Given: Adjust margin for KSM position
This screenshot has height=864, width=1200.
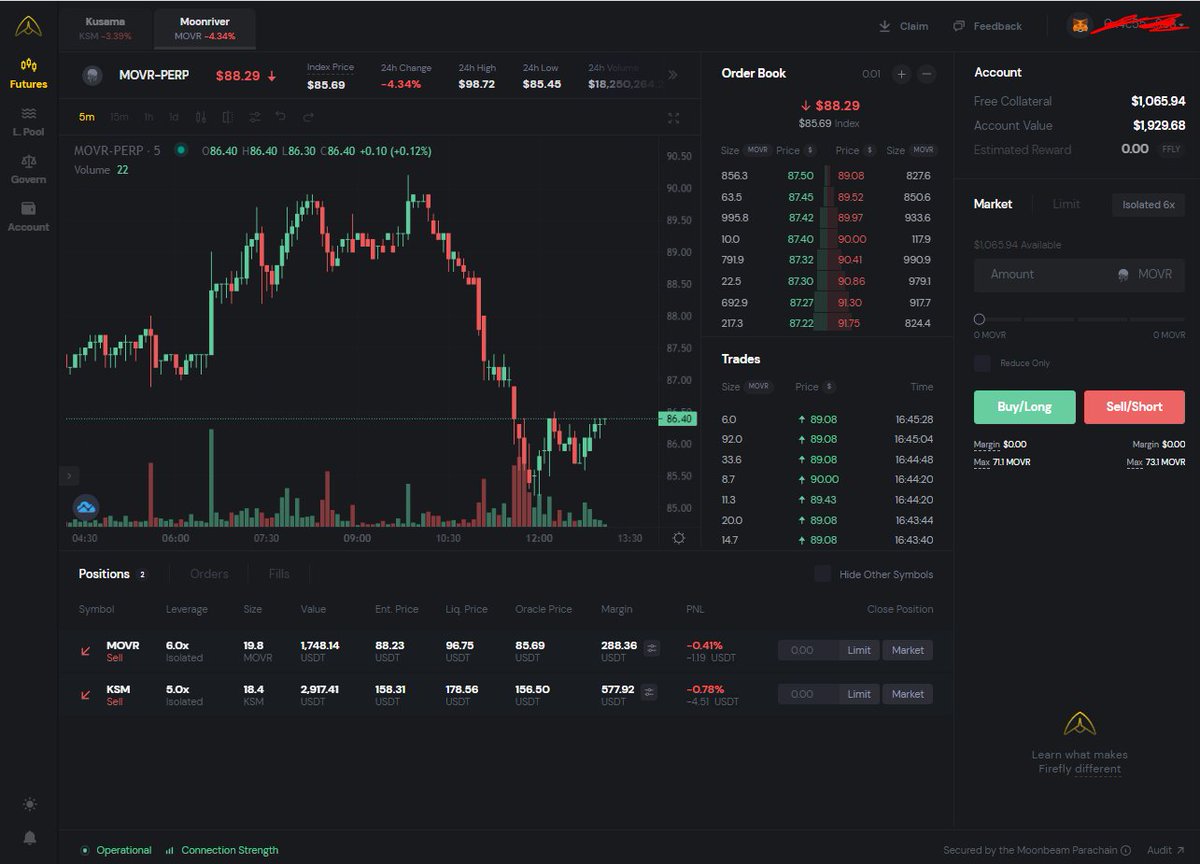Looking at the screenshot, I should tap(650, 692).
